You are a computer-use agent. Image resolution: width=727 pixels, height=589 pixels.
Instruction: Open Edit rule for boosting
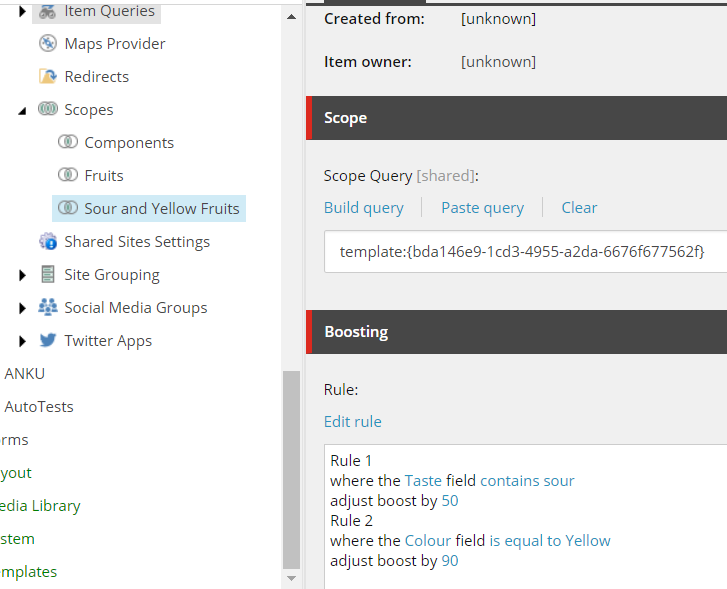[x=352, y=421]
